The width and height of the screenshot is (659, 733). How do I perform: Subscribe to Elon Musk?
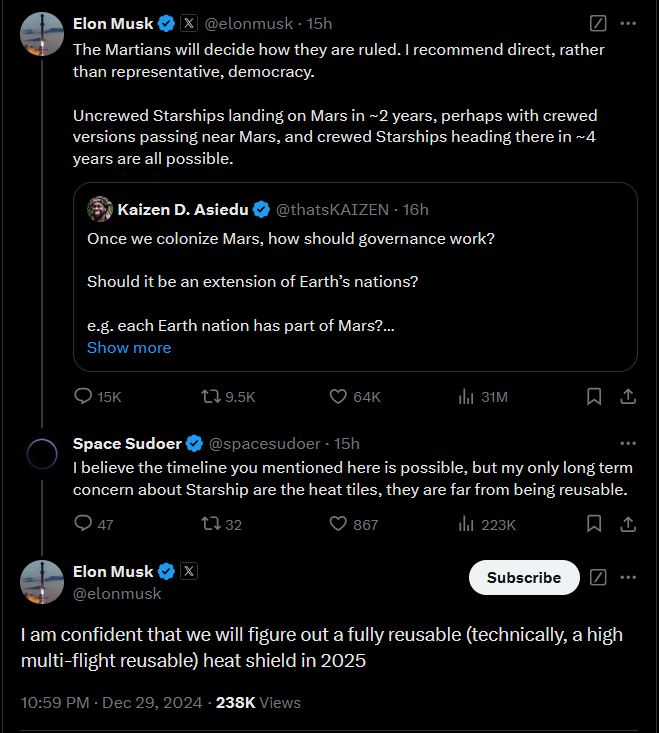point(524,578)
